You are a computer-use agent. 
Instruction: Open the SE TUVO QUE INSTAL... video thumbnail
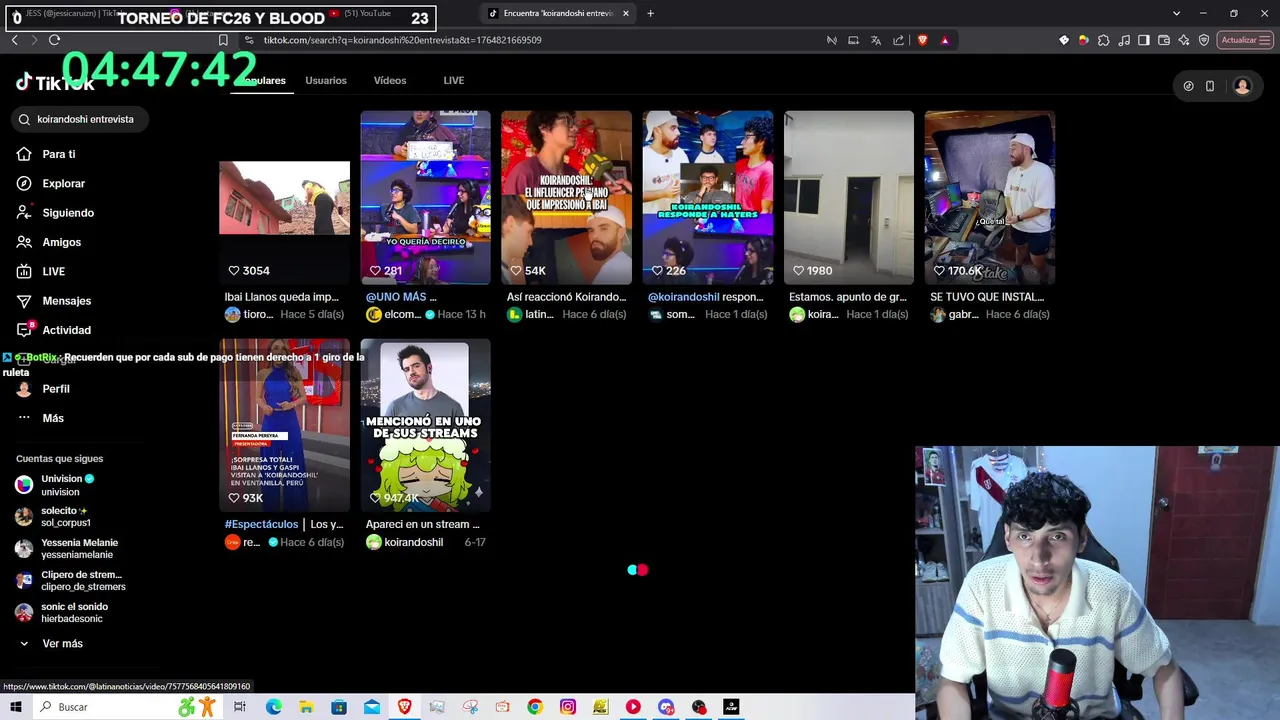[x=989, y=198]
